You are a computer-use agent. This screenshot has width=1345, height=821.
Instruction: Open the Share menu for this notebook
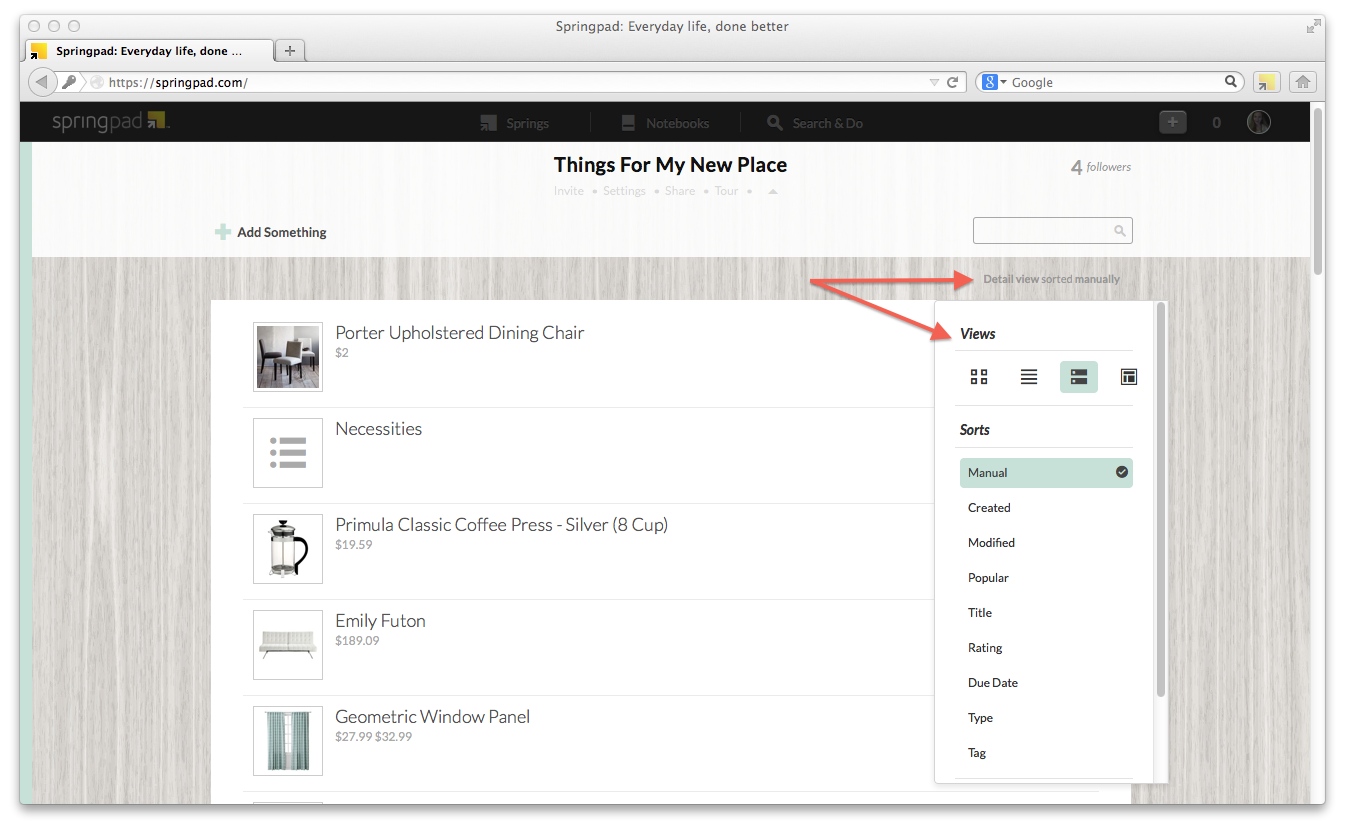(x=679, y=190)
